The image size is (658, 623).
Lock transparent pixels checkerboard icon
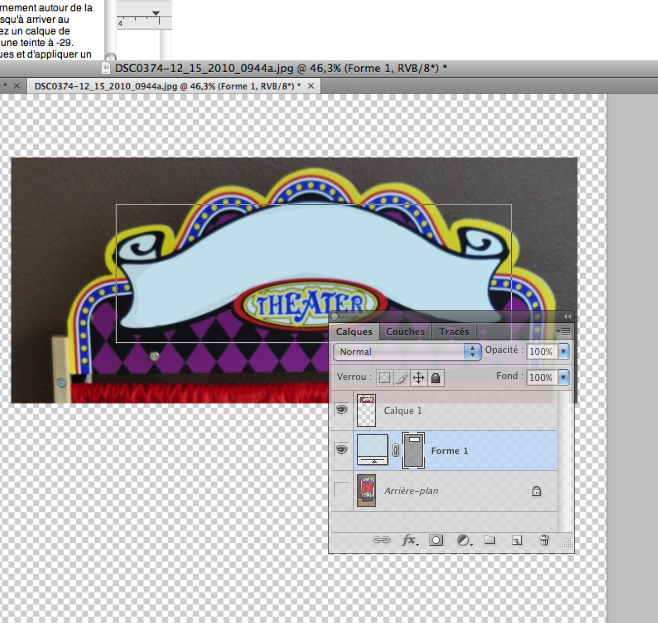(x=384, y=378)
